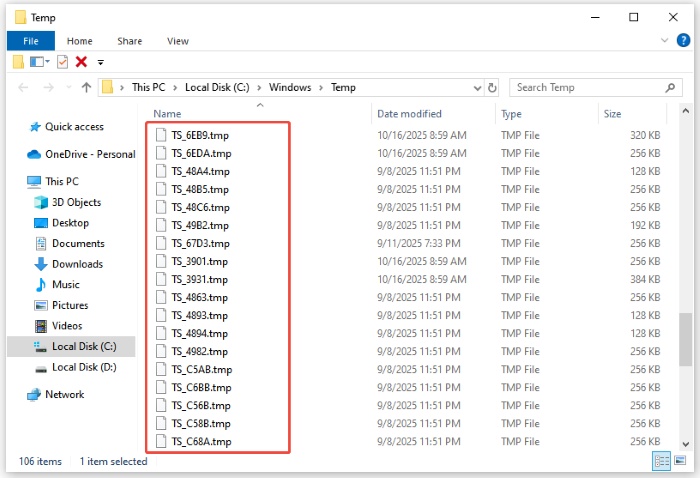
Task: Switch to Details view layout icon
Action: point(661,461)
